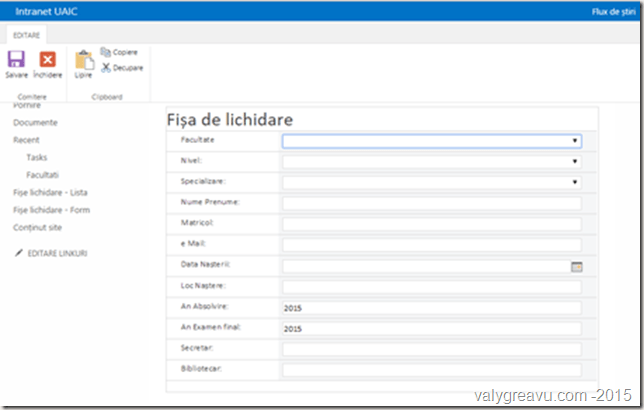The width and height of the screenshot is (644, 410).
Task: Click the Copiere copy icon
Action: tap(105, 52)
